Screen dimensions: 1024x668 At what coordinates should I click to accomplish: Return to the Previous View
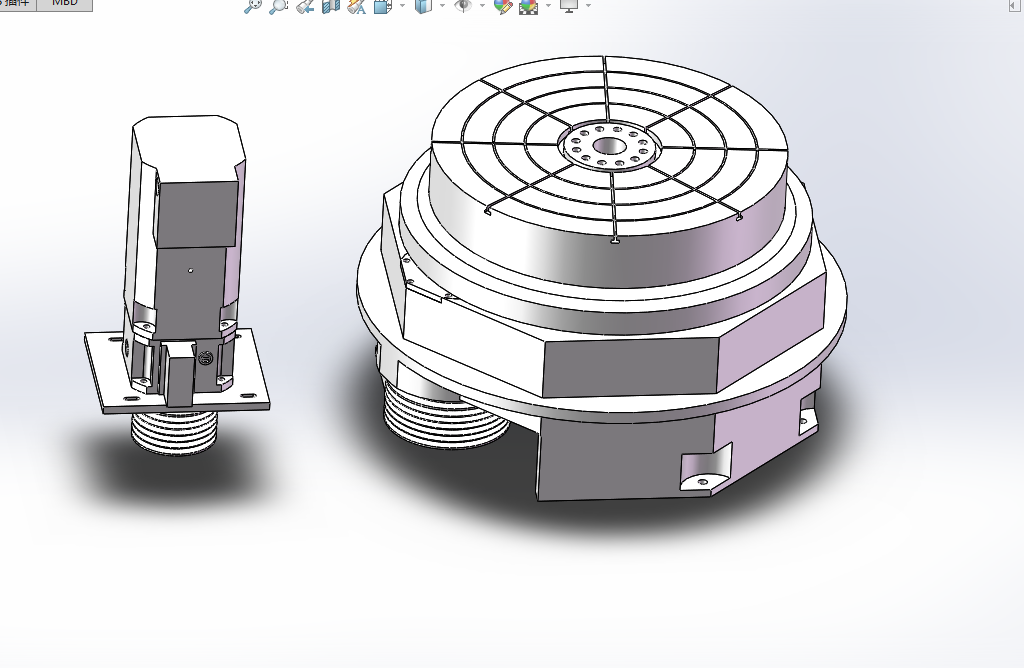305,7
